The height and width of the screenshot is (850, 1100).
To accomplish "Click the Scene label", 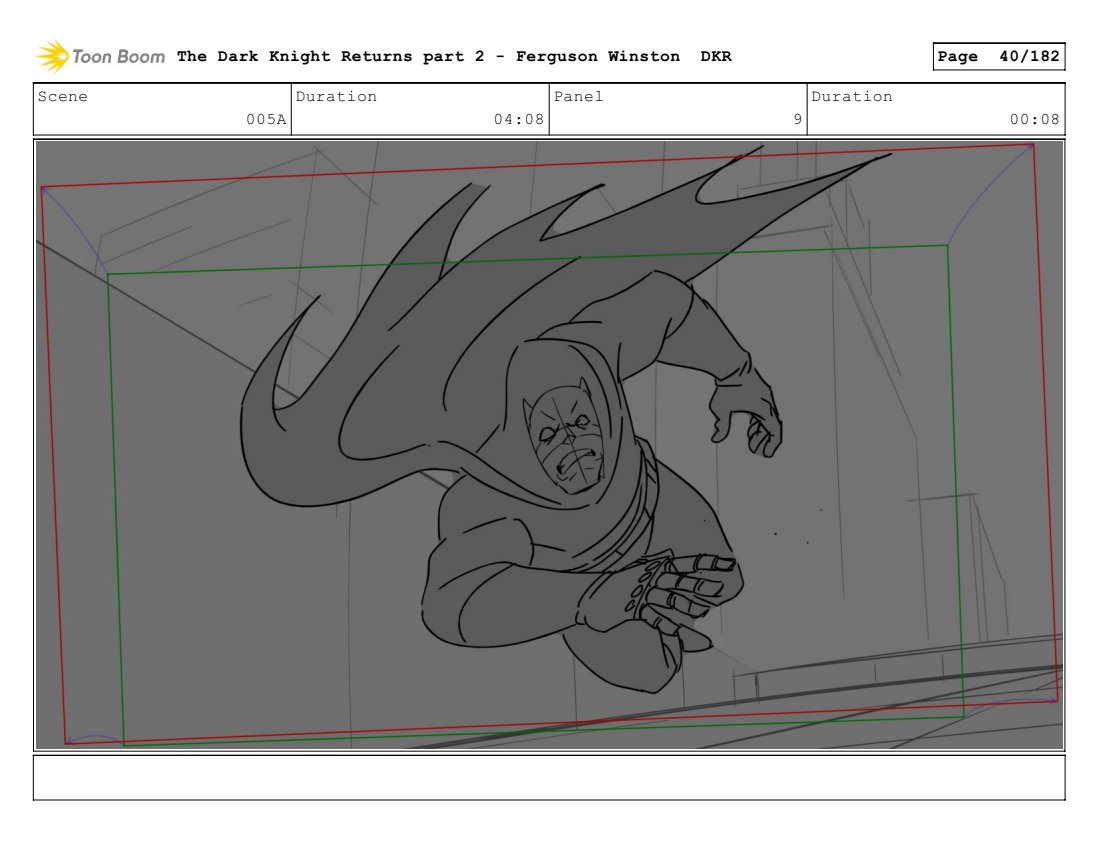I will coord(62,97).
